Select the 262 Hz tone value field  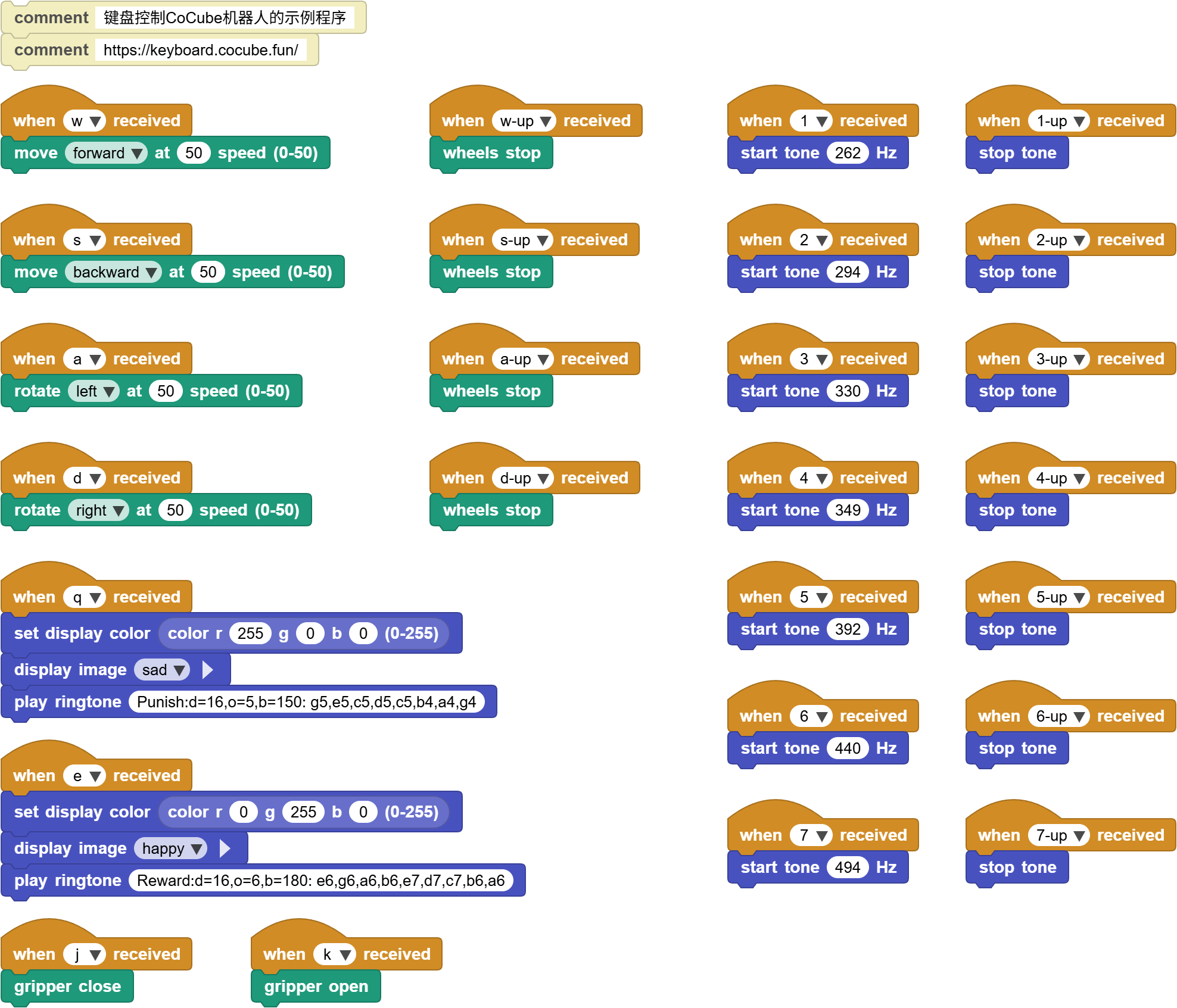coord(848,153)
